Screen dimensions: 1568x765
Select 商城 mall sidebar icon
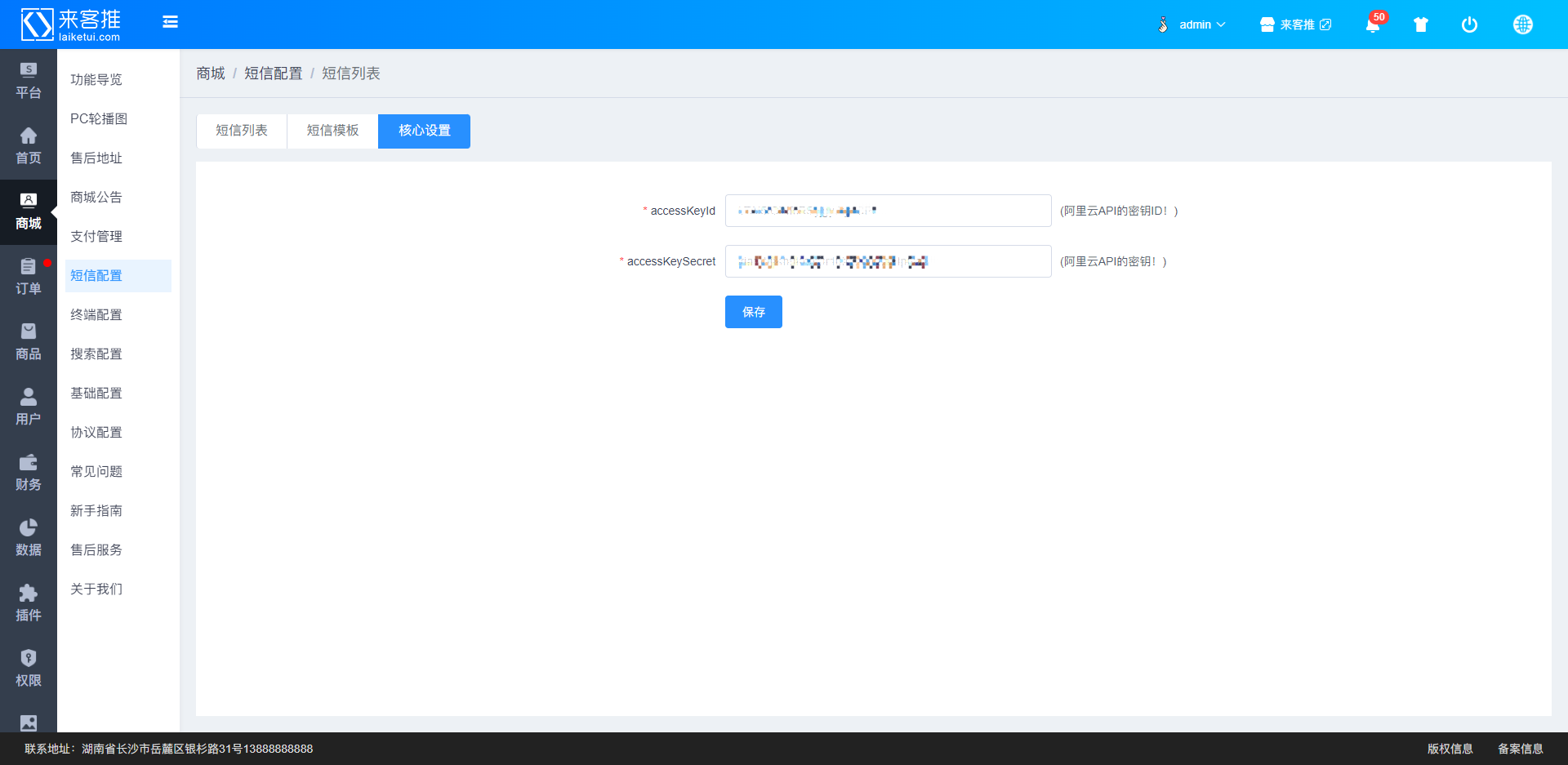point(29,212)
